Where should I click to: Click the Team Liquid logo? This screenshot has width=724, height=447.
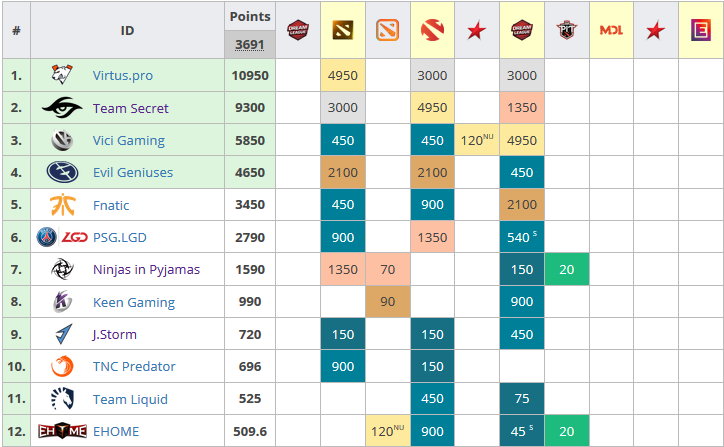click(63, 399)
